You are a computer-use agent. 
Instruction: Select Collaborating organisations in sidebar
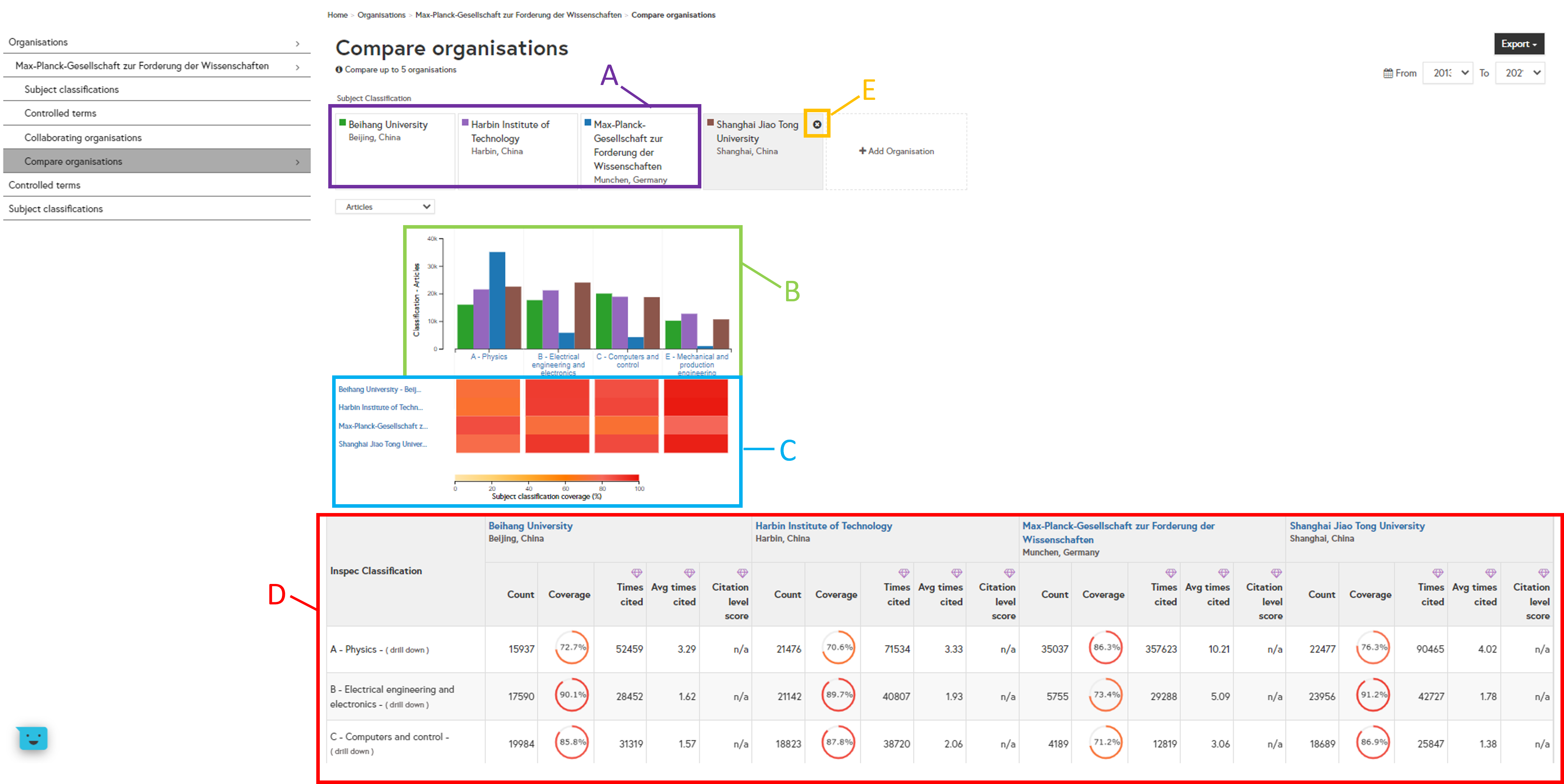(x=83, y=138)
